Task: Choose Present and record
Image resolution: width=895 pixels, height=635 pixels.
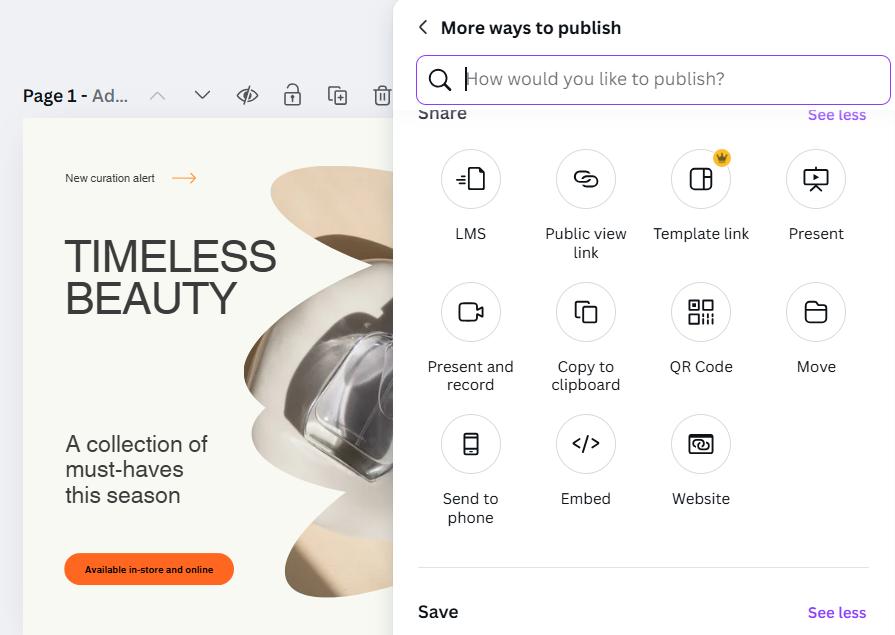Action: click(470, 312)
